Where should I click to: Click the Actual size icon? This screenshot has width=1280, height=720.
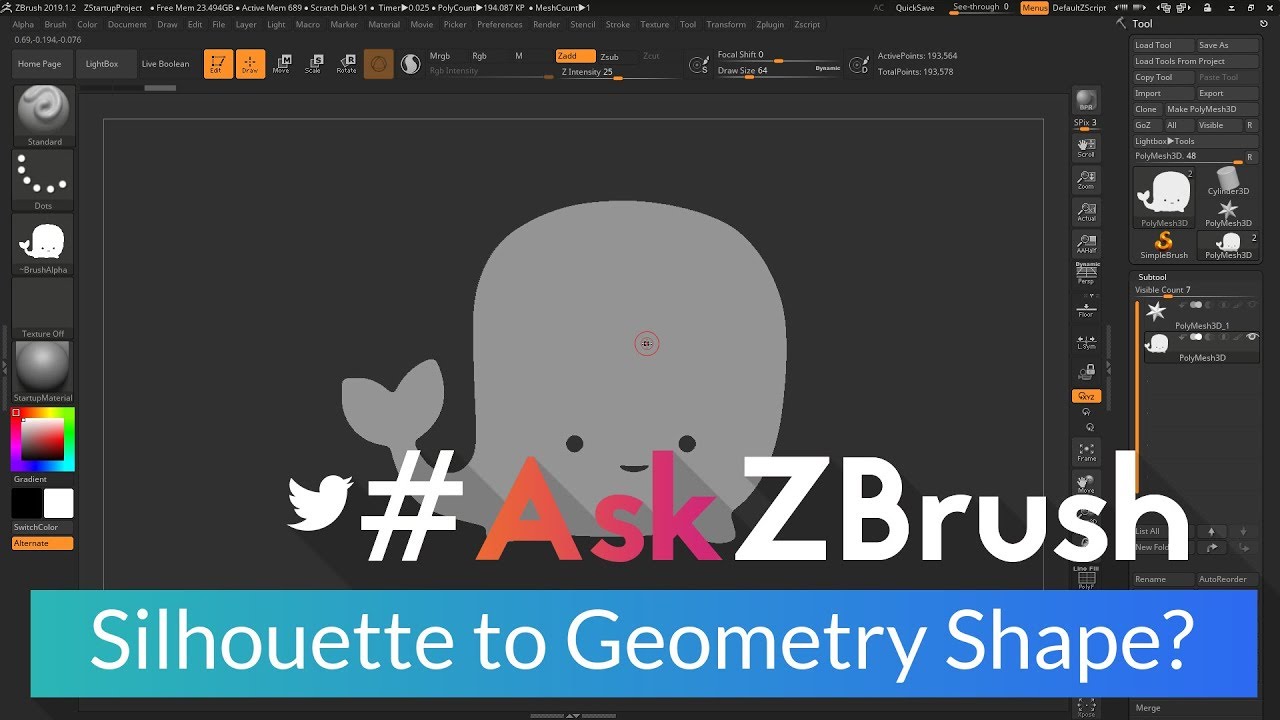click(1086, 212)
